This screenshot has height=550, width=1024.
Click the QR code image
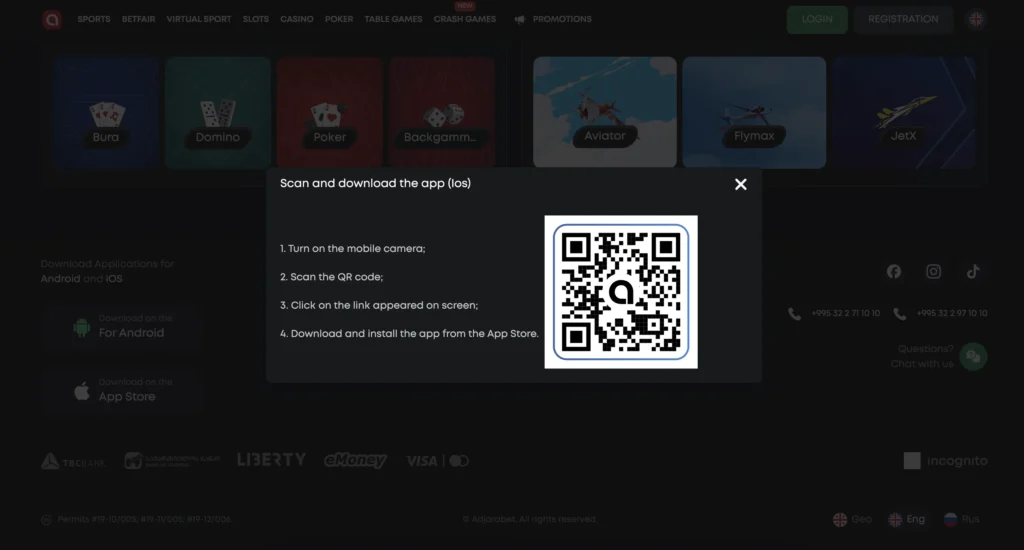[x=621, y=292]
